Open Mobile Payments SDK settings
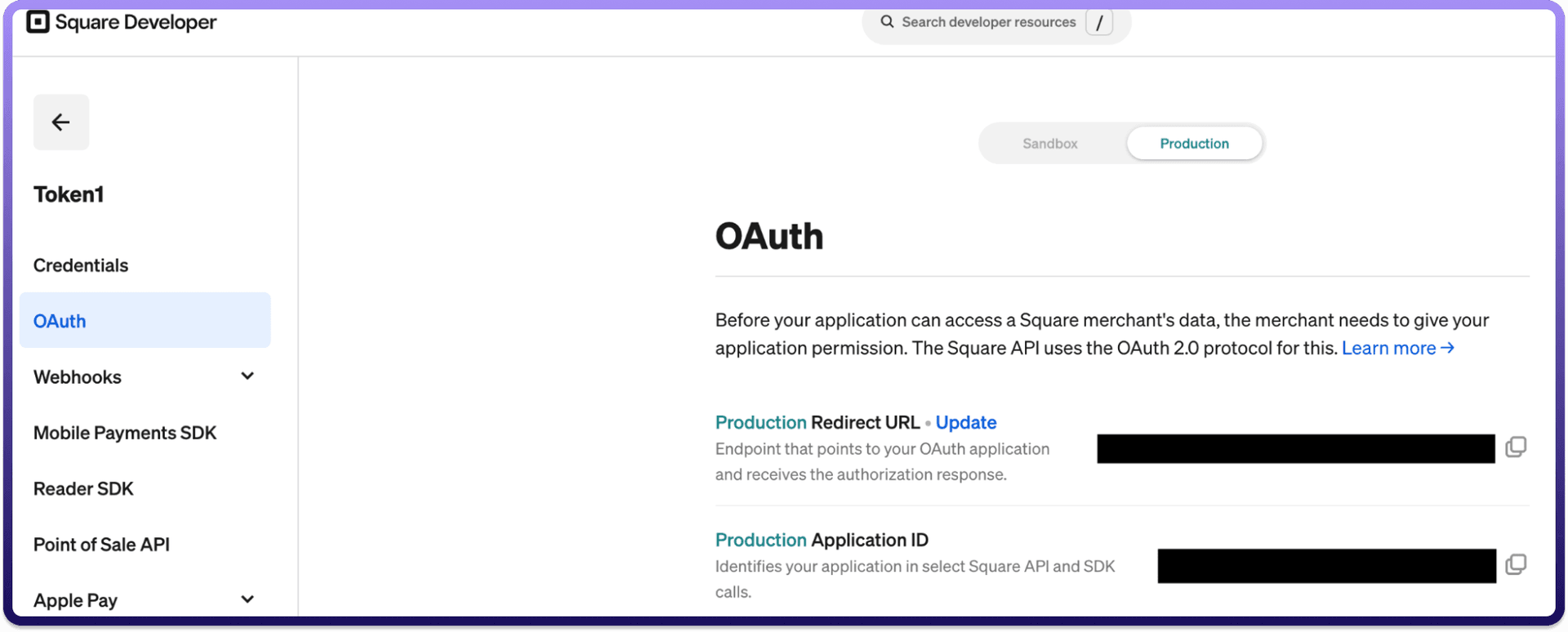The image size is (1568, 632). coord(125,433)
